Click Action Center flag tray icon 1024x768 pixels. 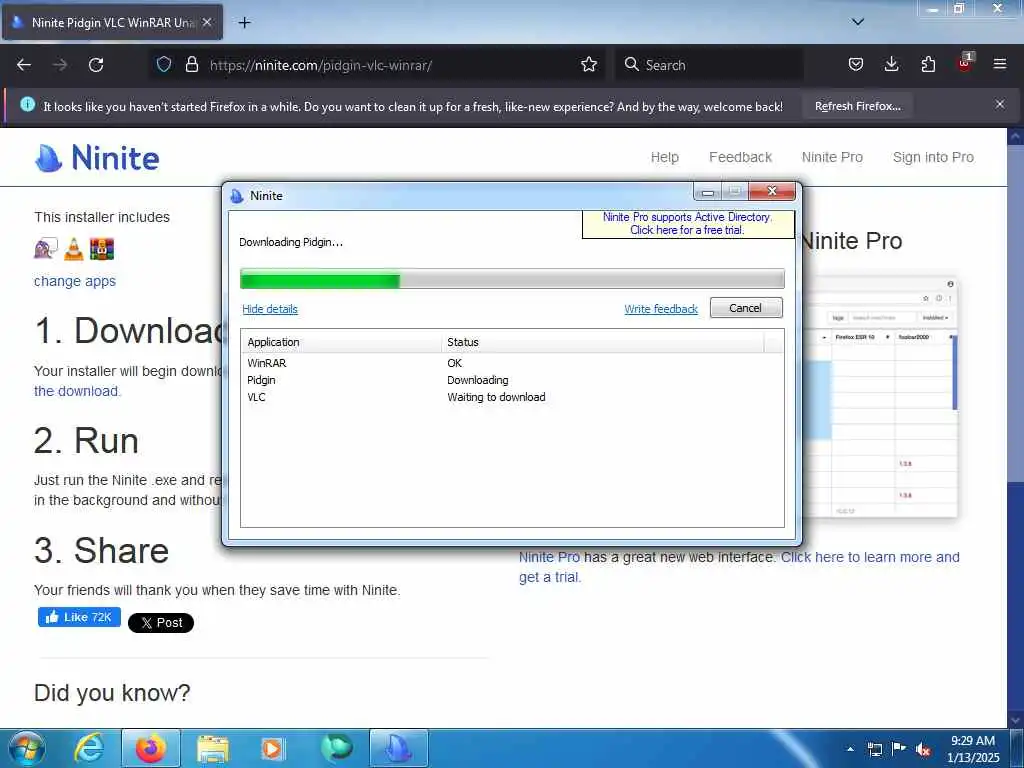[x=899, y=749]
